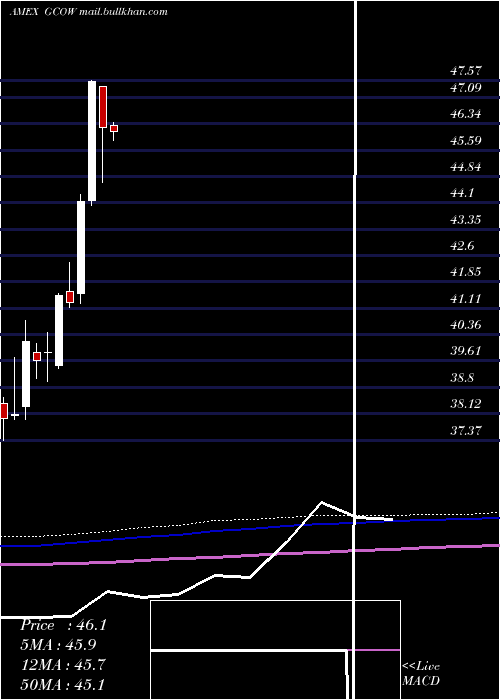Click the Price : 46.1 readout
The height and width of the screenshot is (700, 500).
(x=63, y=625)
